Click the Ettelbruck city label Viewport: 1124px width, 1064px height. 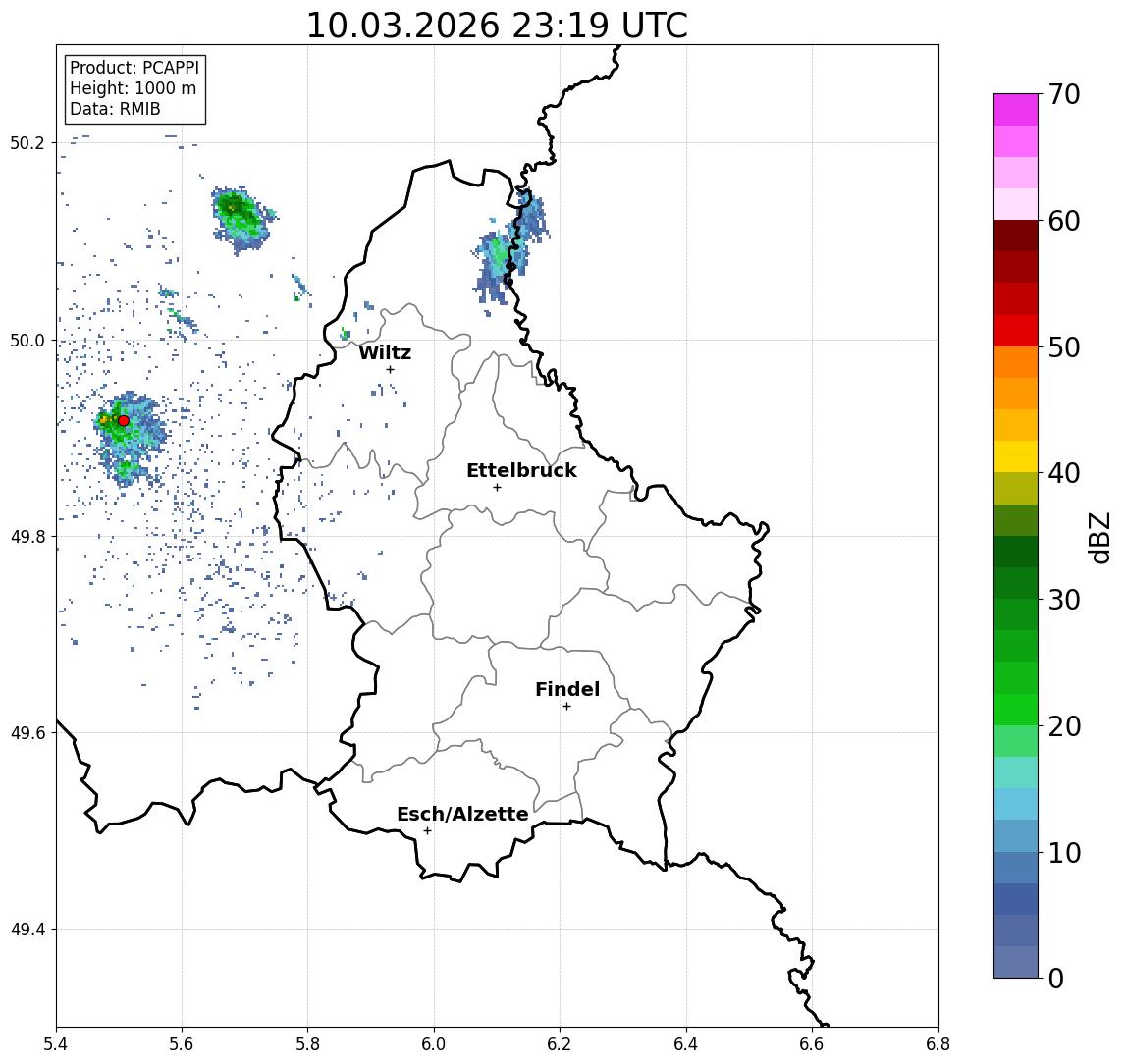(x=522, y=470)
